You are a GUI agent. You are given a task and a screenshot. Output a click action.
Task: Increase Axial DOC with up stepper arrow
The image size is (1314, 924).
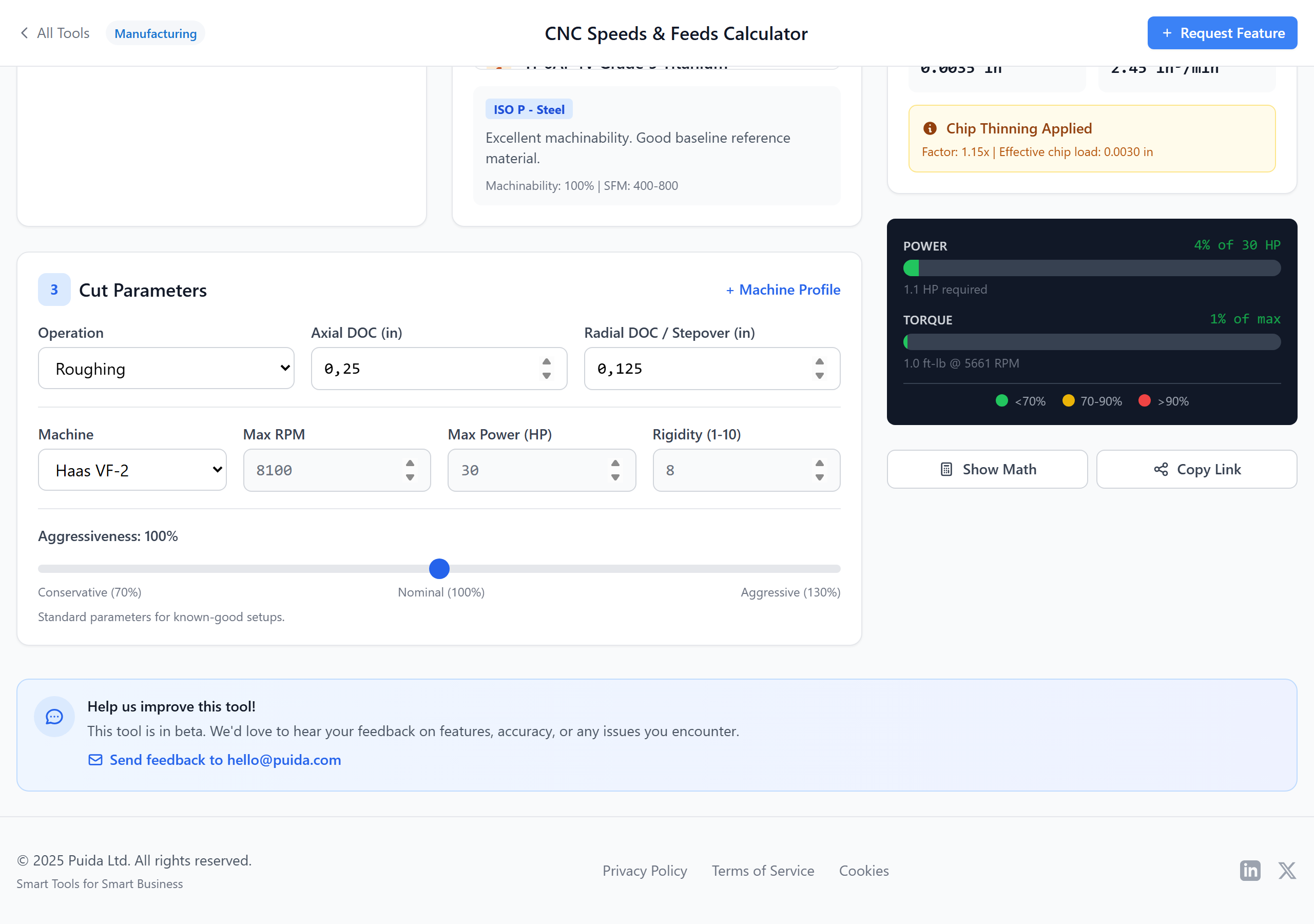click(x=547, y=362)
